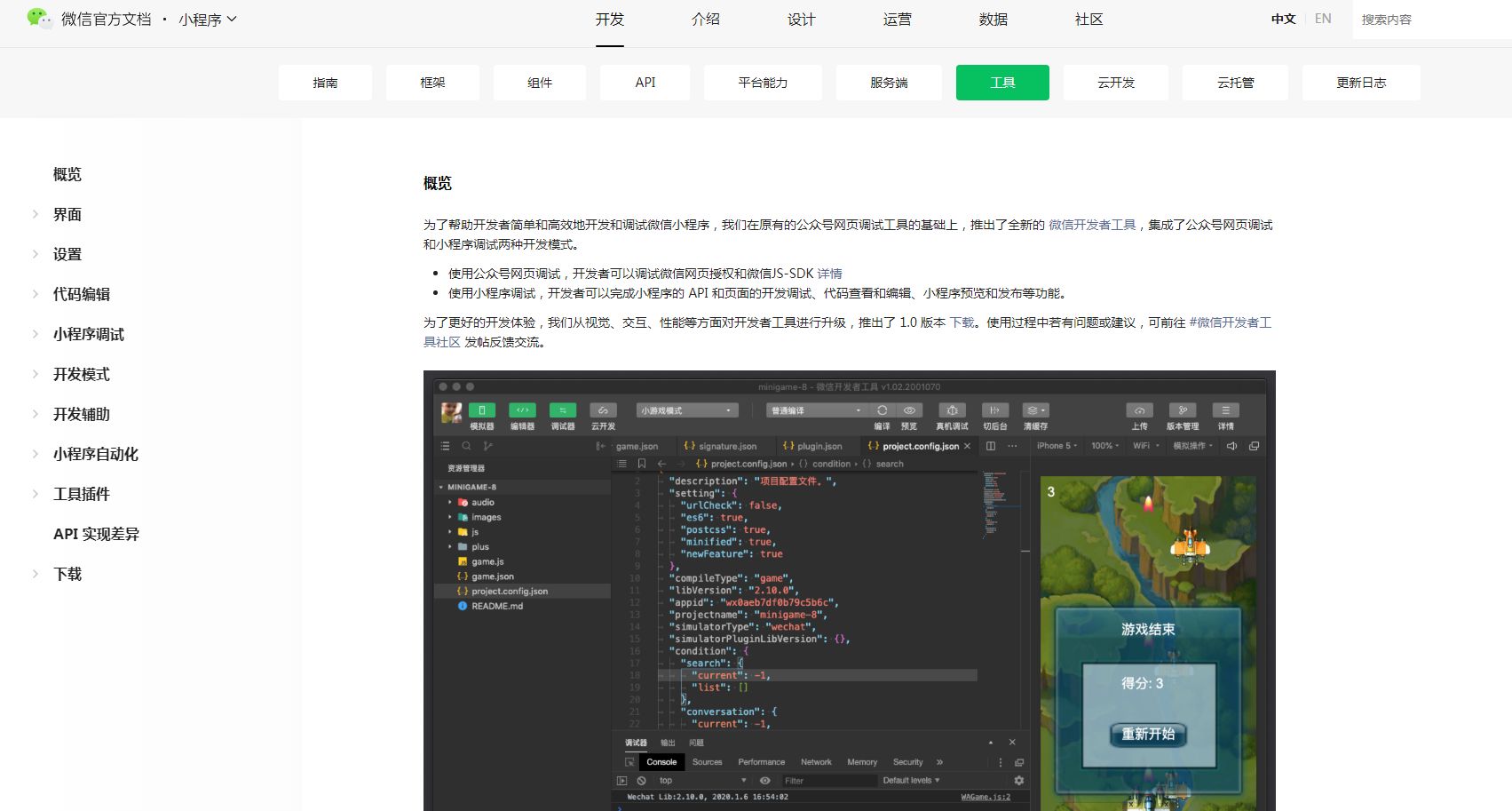The image size is (1512, 811).
Task: Switch language to EN
Action: 1323,19
